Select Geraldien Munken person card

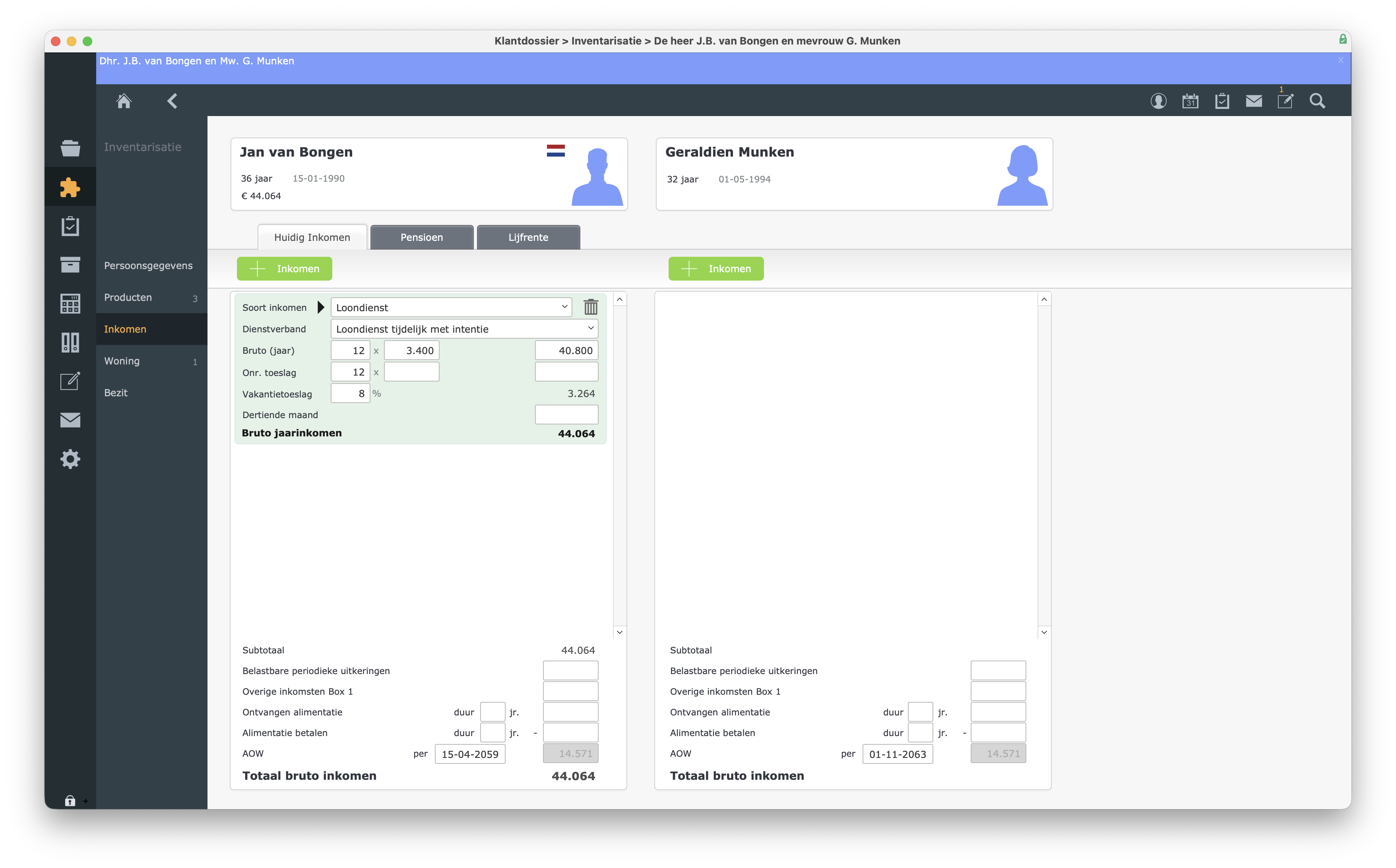point(854,174)
